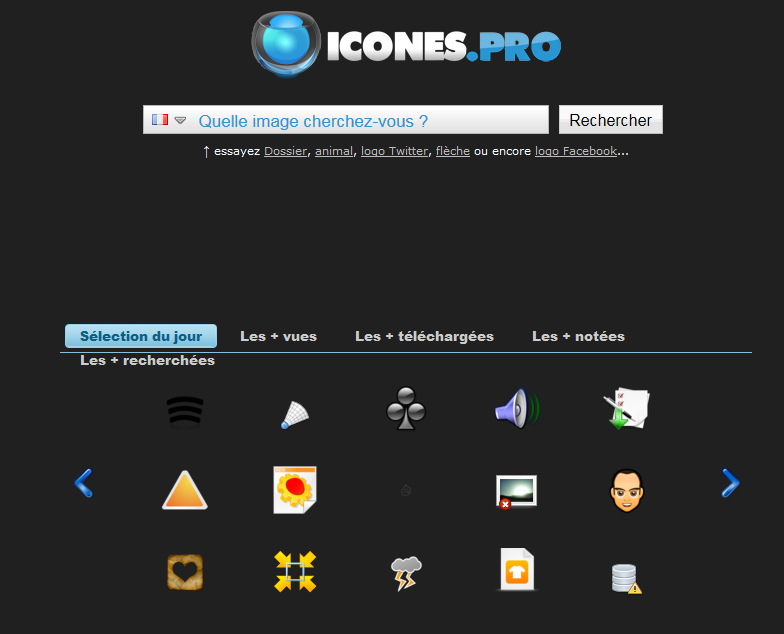Viewport: 784px width, 634px height.
Task: Select the checklist download document icon
Action: (626, 408)
